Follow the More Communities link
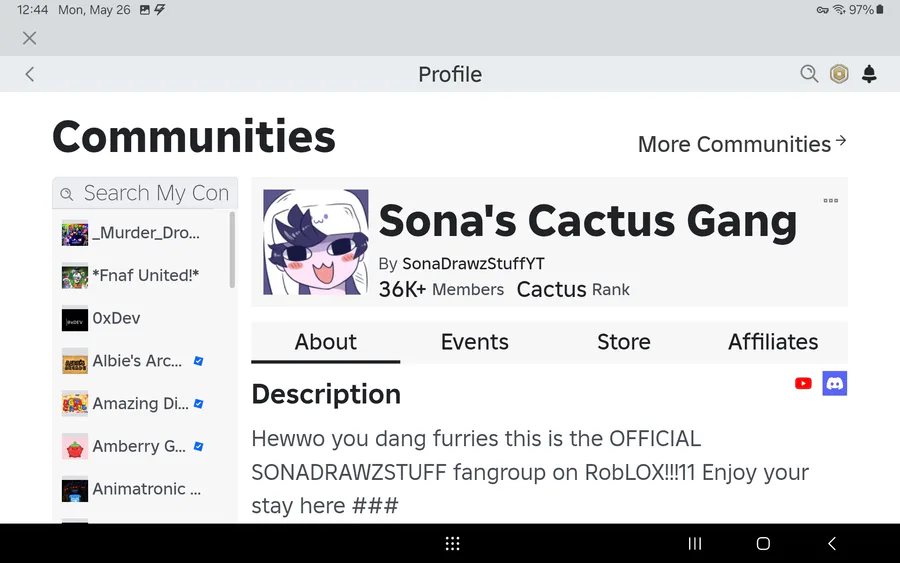The width and height of the screenshot is (900, 563). pyautogui.click(x=742, y=144)
